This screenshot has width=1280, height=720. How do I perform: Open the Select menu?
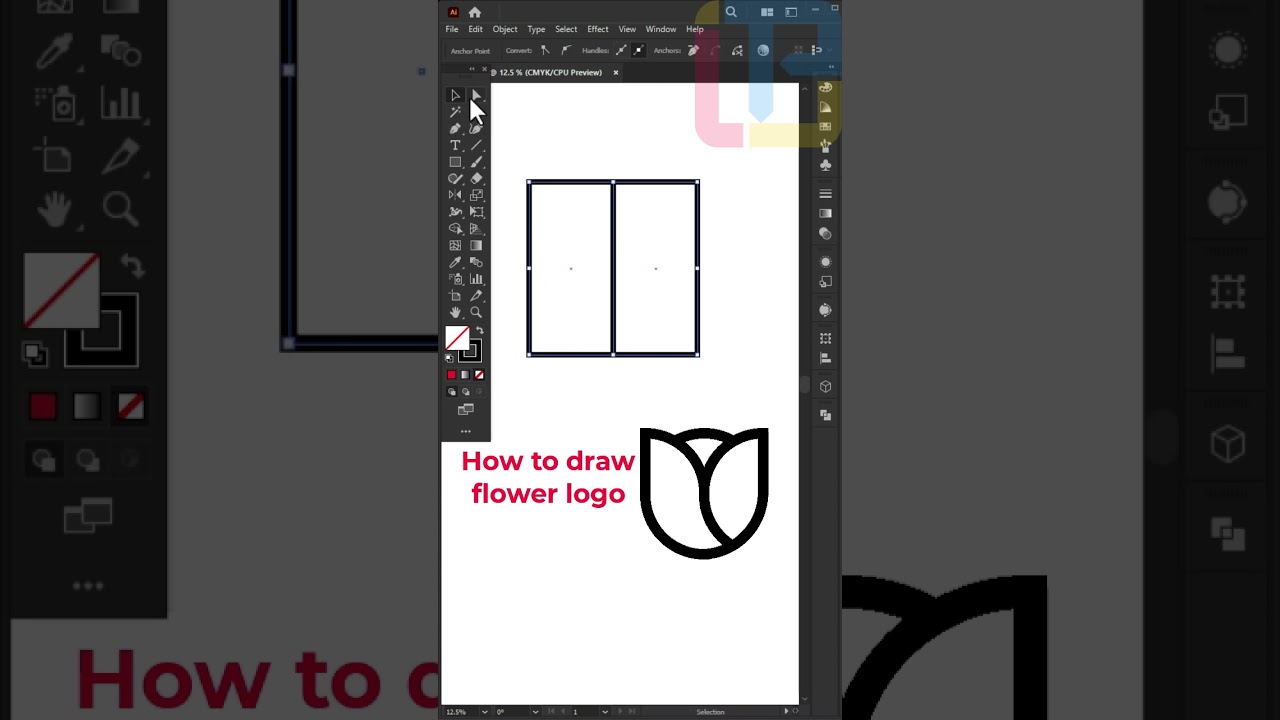click(566, 29)
